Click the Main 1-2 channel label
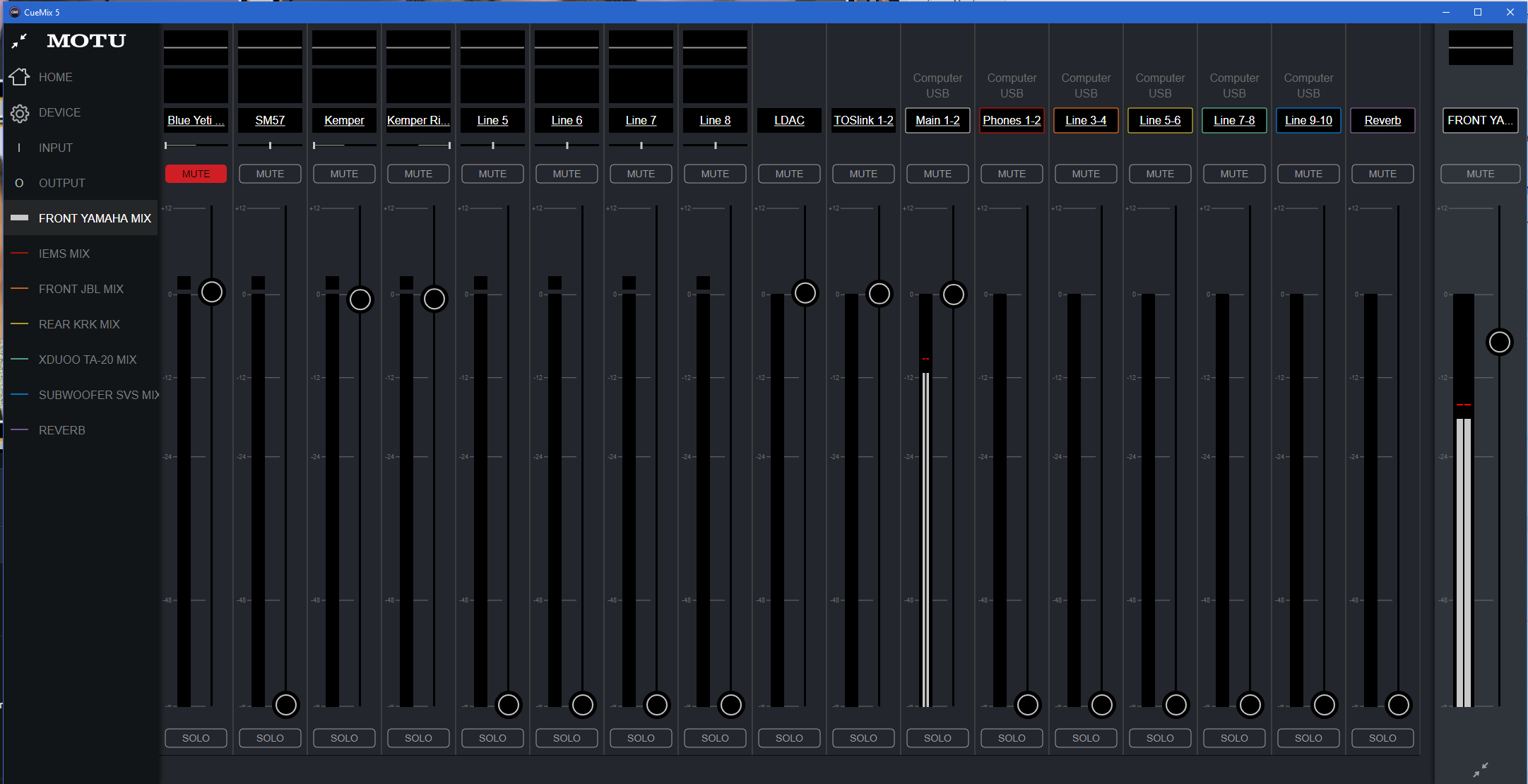 pos(937,120)
